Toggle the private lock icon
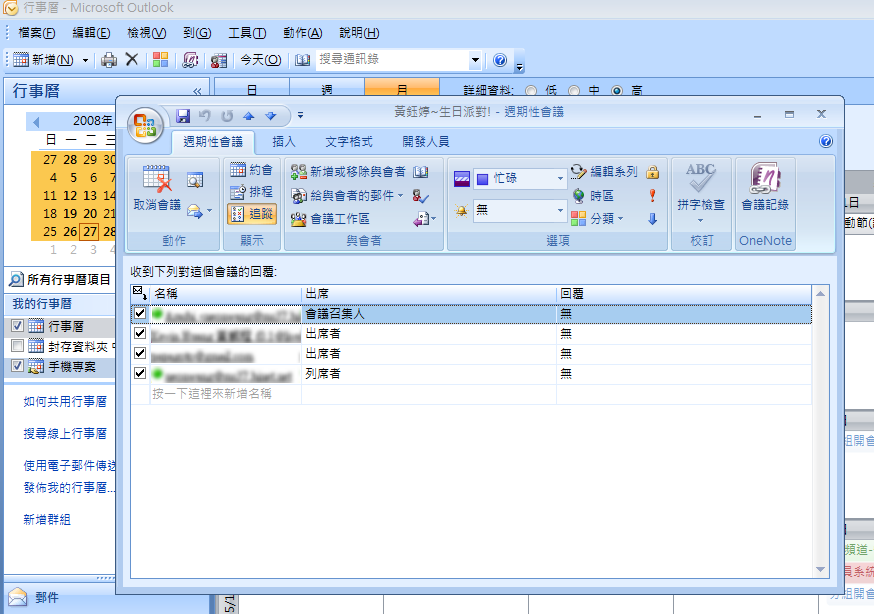Viewport: 874px width, 614px height. click(653, 172)
